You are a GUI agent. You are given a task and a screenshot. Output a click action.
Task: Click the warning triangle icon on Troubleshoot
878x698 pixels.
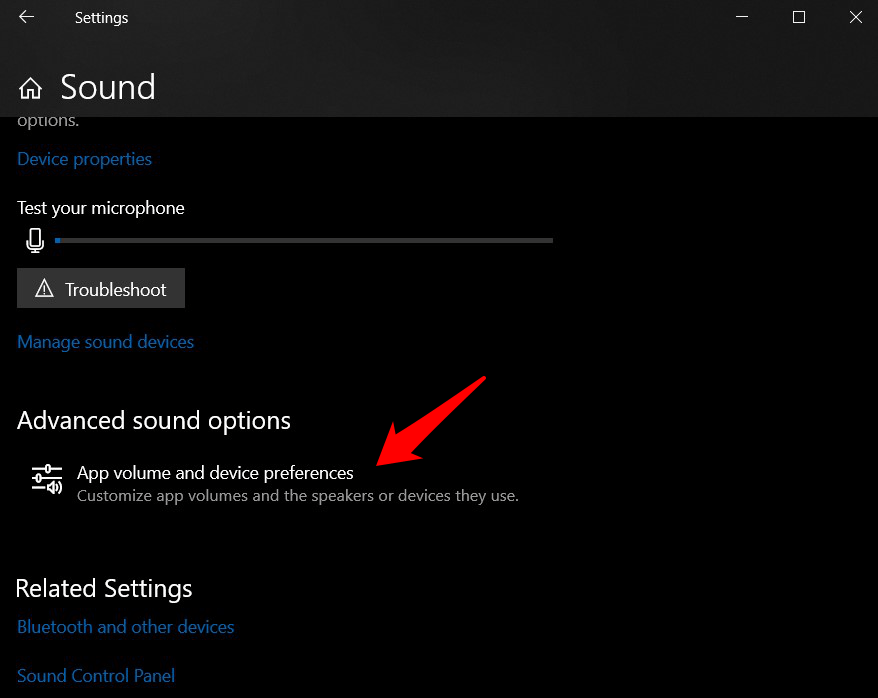pos(44,289)
